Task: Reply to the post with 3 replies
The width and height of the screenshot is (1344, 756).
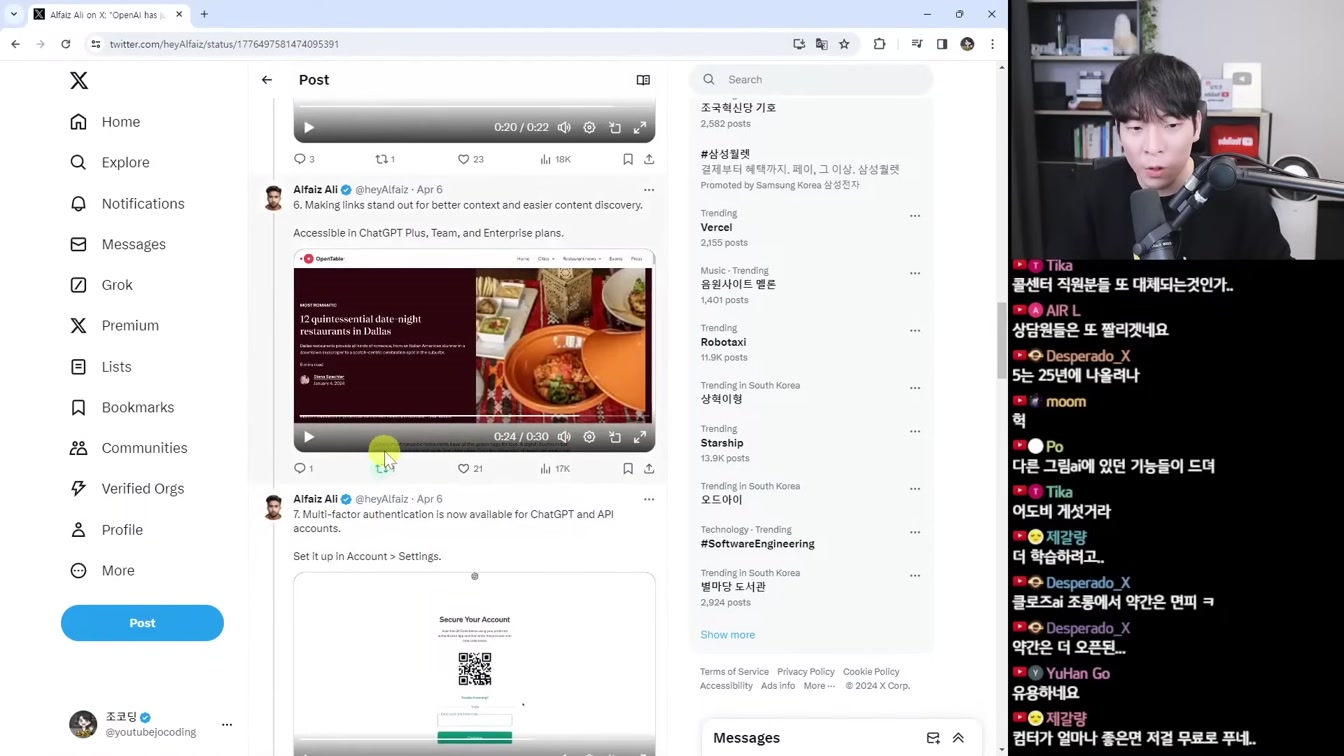Action: point(304,159)
